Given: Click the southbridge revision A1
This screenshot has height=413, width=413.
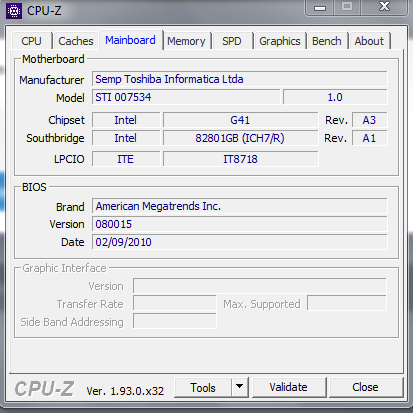Looking at the screenshot, I should point(370,138).
